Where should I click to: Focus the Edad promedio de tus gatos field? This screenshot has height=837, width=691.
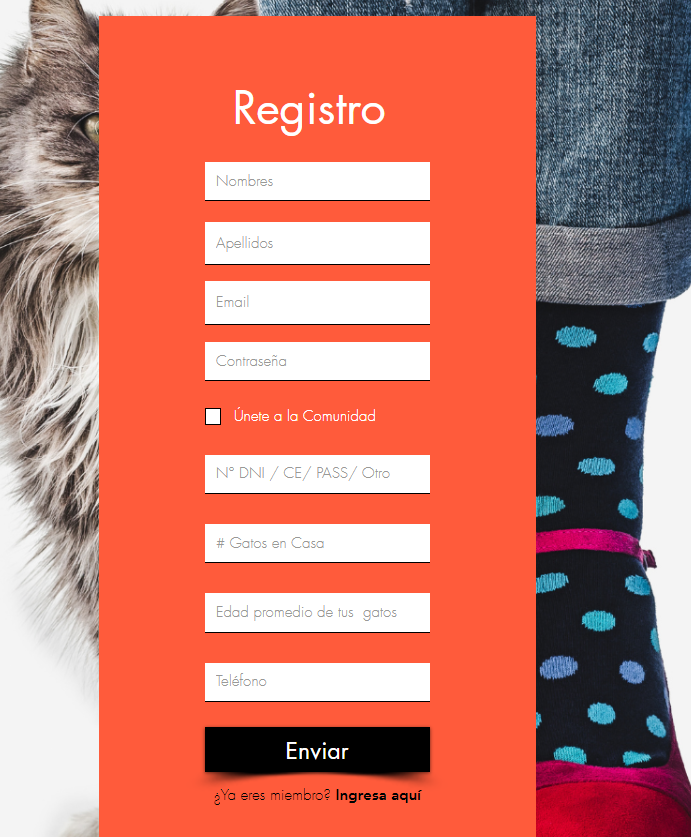pos(317,613)
